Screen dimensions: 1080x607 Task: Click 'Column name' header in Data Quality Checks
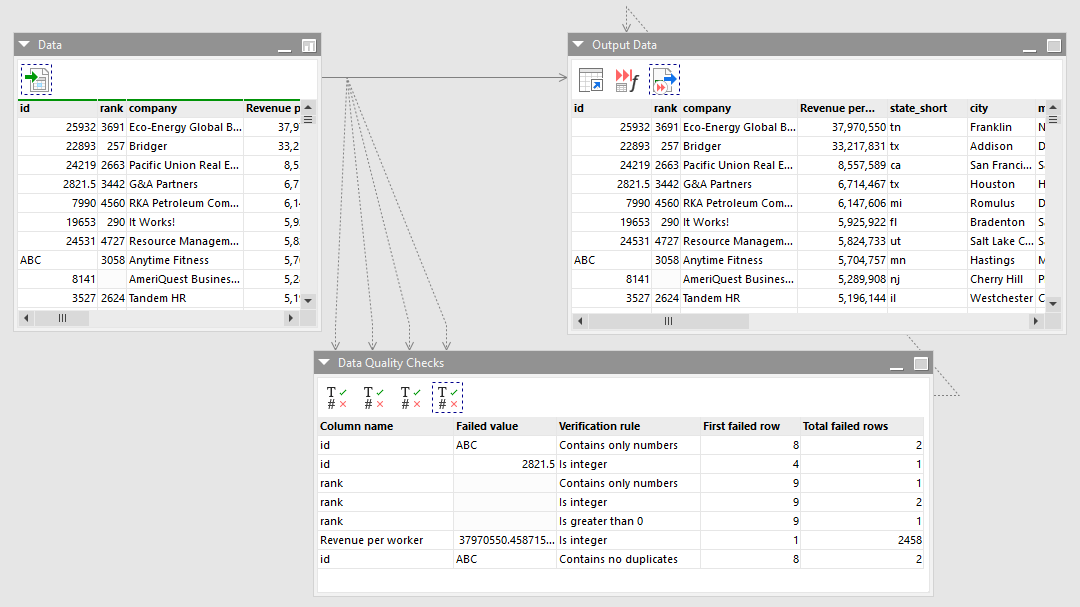[385, 426]
